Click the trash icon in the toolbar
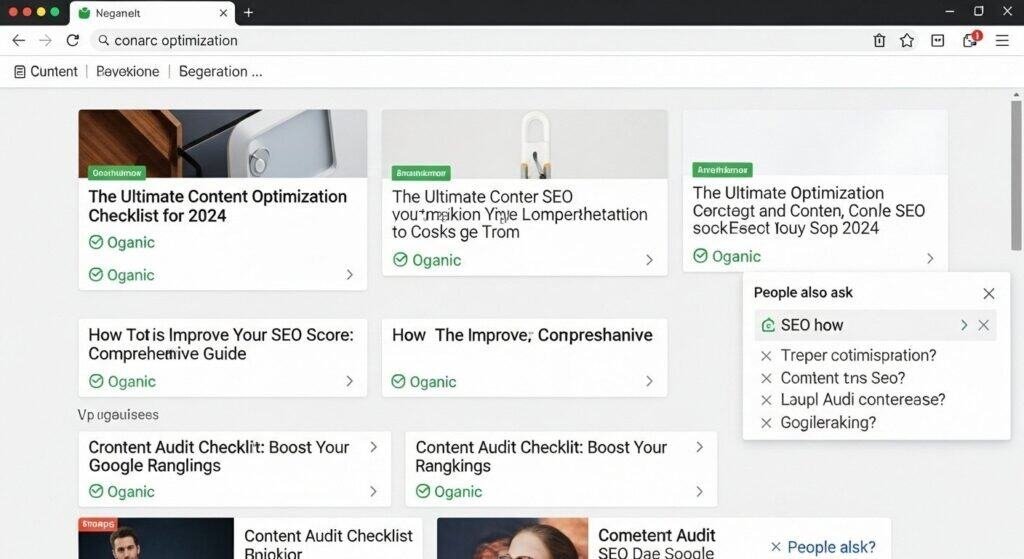Image resolution: width=1024 pixels, height=559 pixels. point(879,40)
